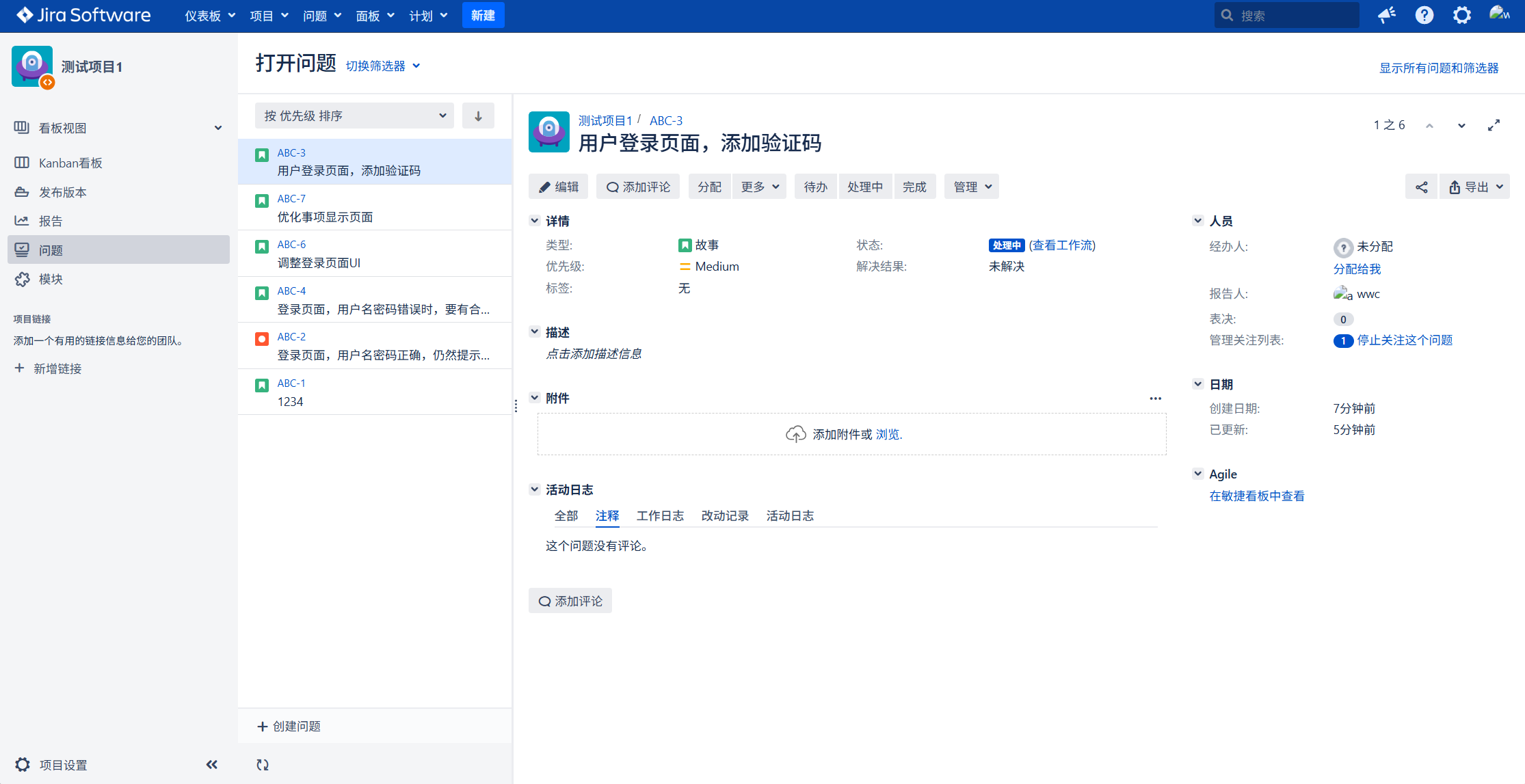Toggle the sort direction arrow

tap(478, 116)
